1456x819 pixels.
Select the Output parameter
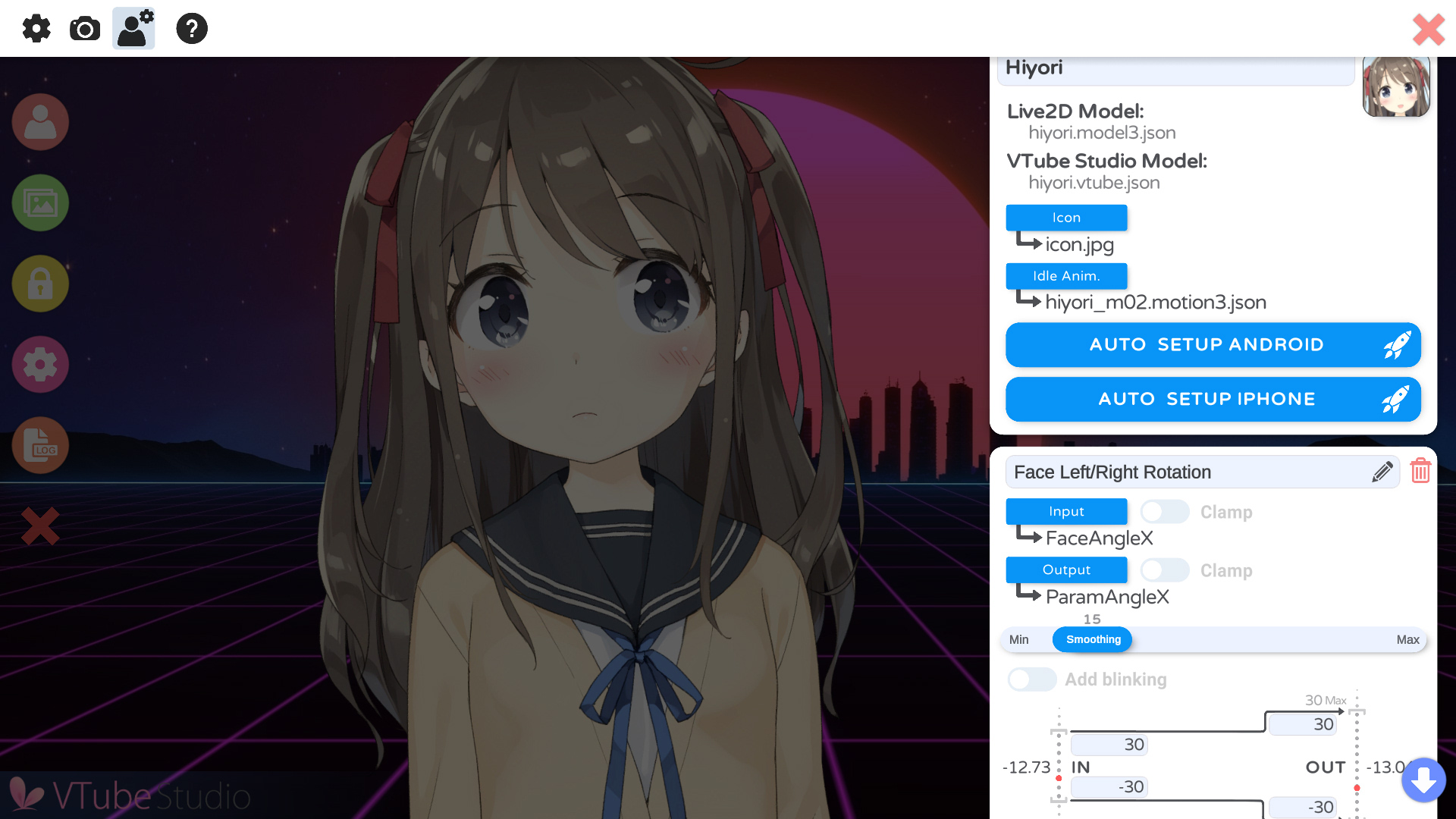point(1066,570)
